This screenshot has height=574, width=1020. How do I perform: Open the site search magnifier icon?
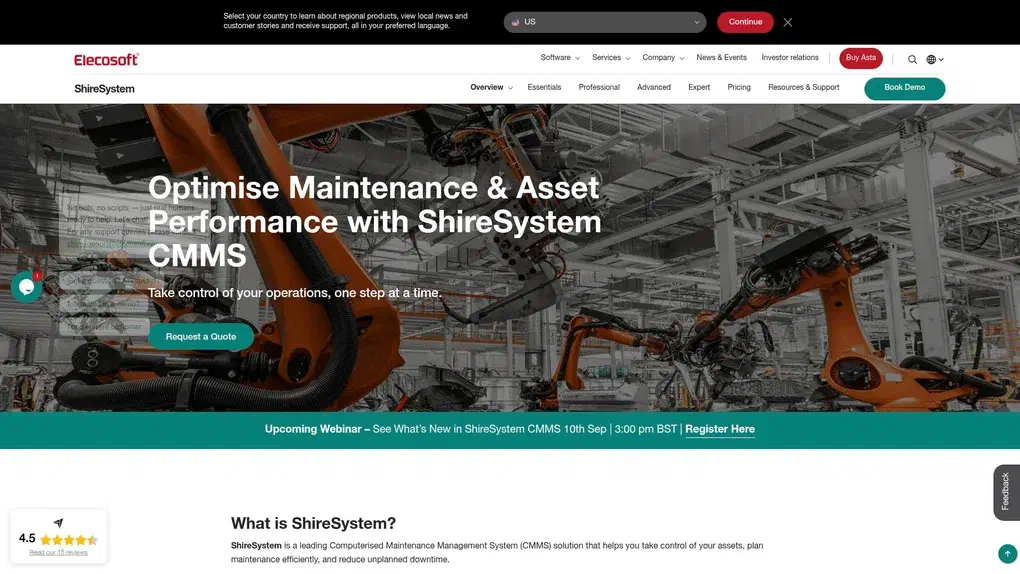[912, 59]
